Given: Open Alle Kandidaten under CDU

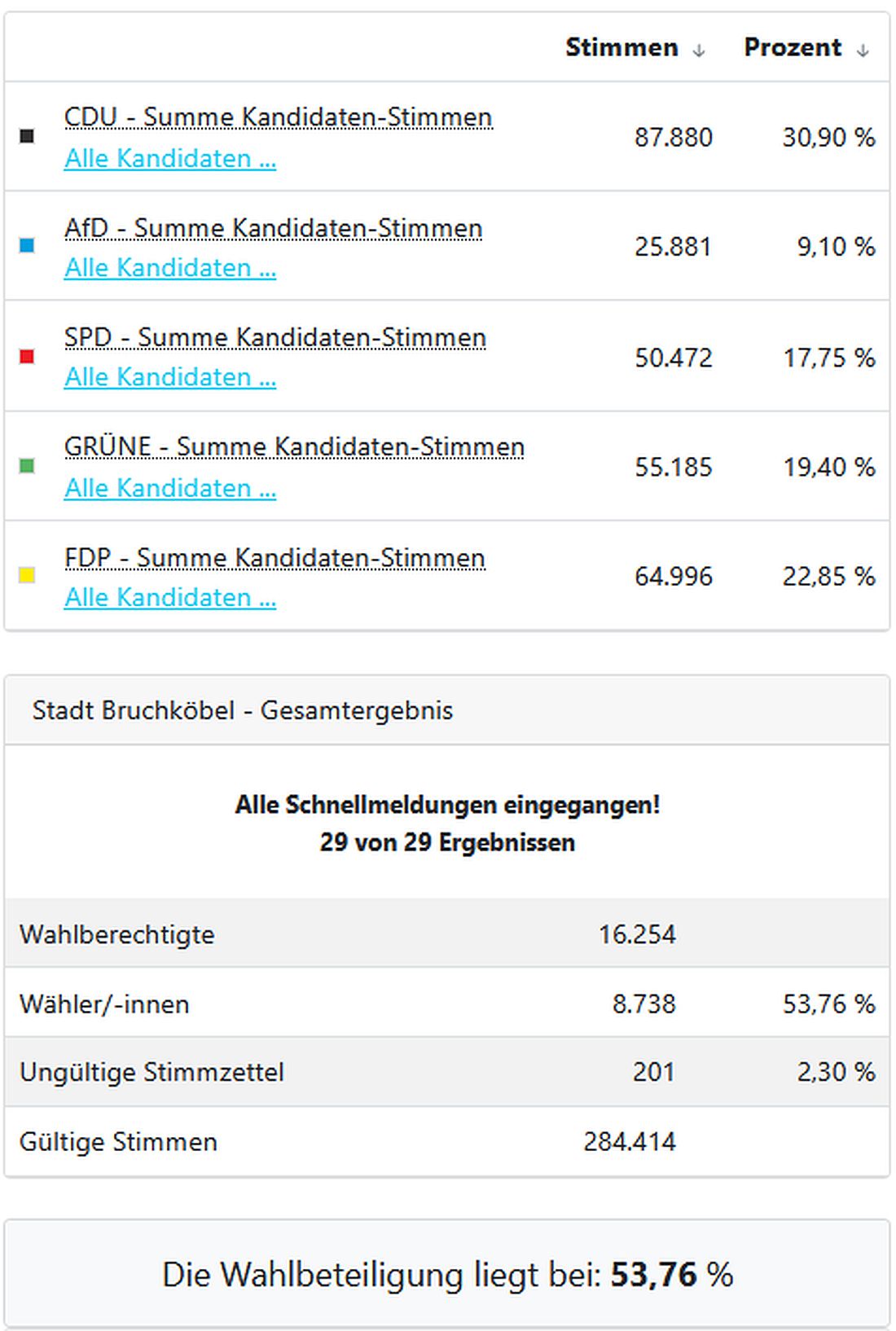Looking at the screenshot, I should click(x=170, y=159).
